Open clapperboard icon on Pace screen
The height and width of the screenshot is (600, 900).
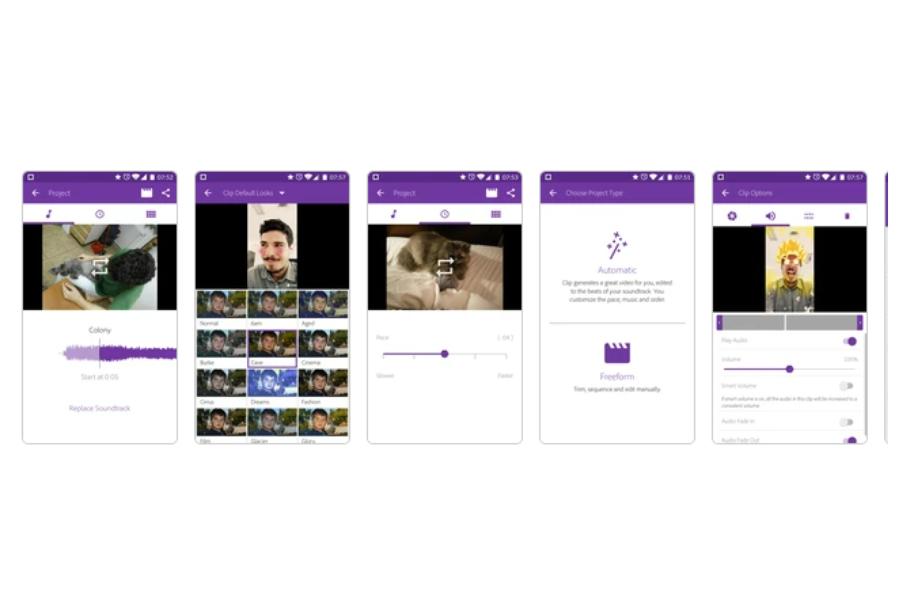(x=492, y=193)
